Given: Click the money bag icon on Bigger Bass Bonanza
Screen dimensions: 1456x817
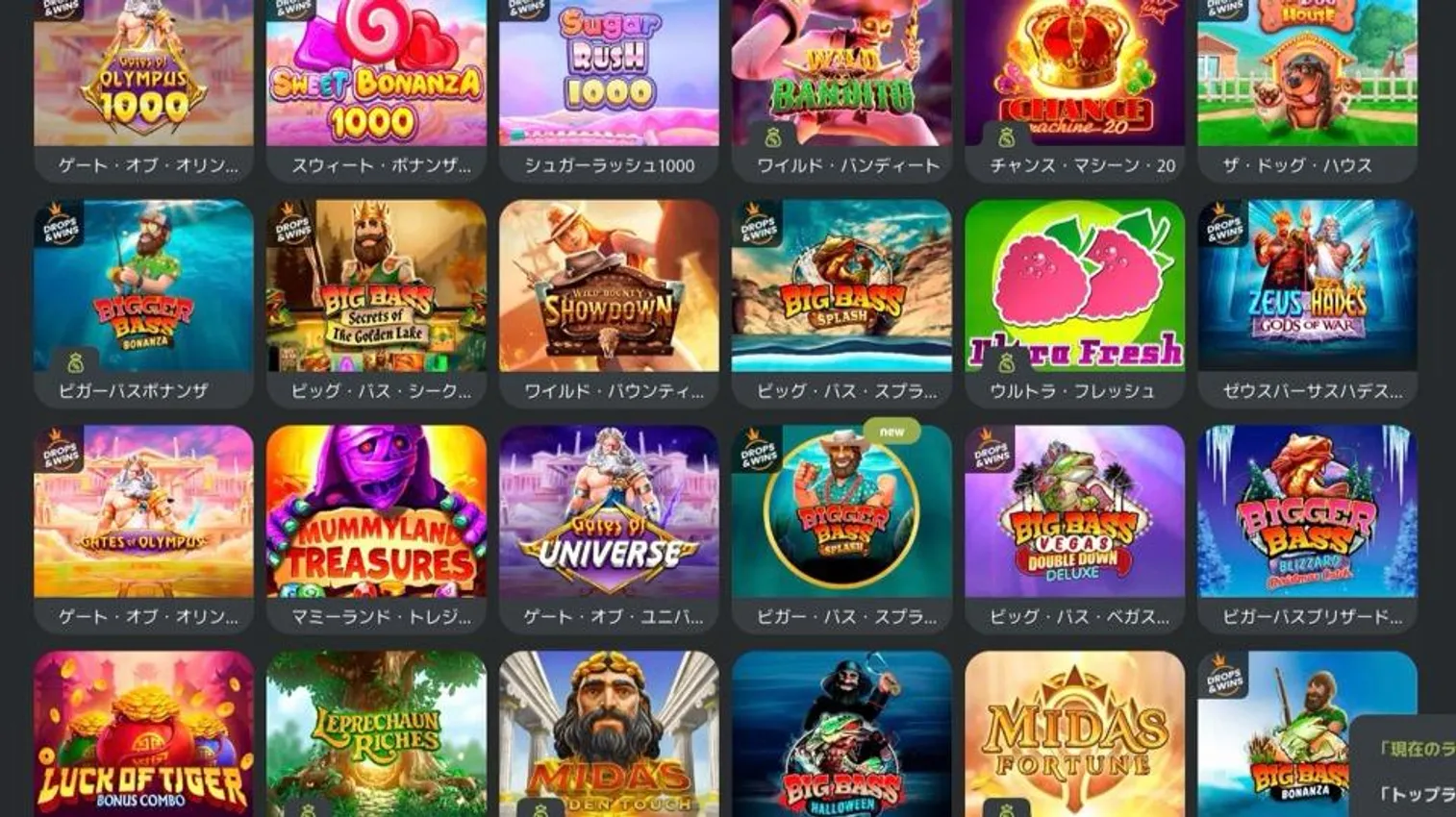Looking at the screenshot, I should pos(75,362).
